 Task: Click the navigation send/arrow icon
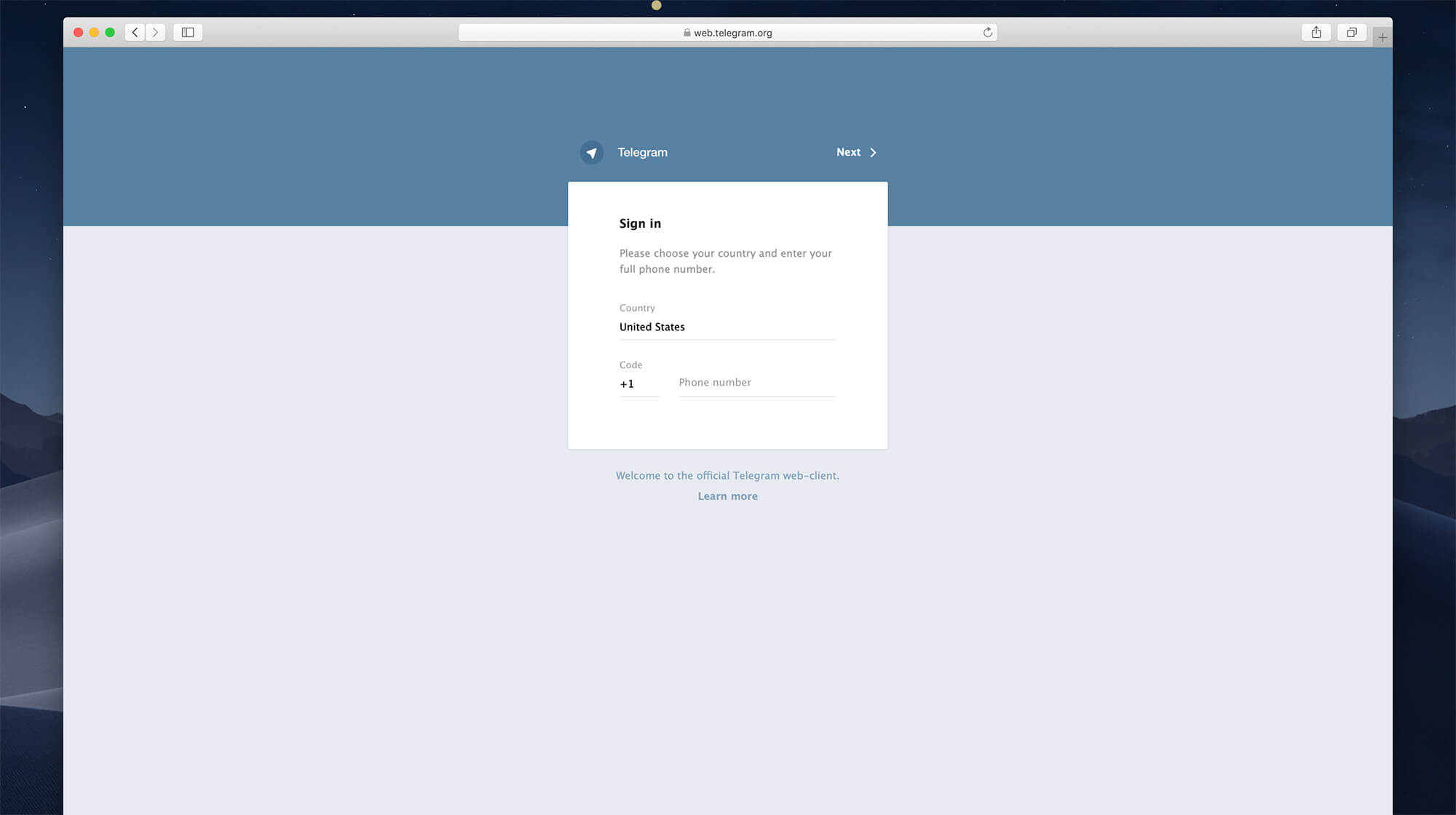[x=591, y=152]
